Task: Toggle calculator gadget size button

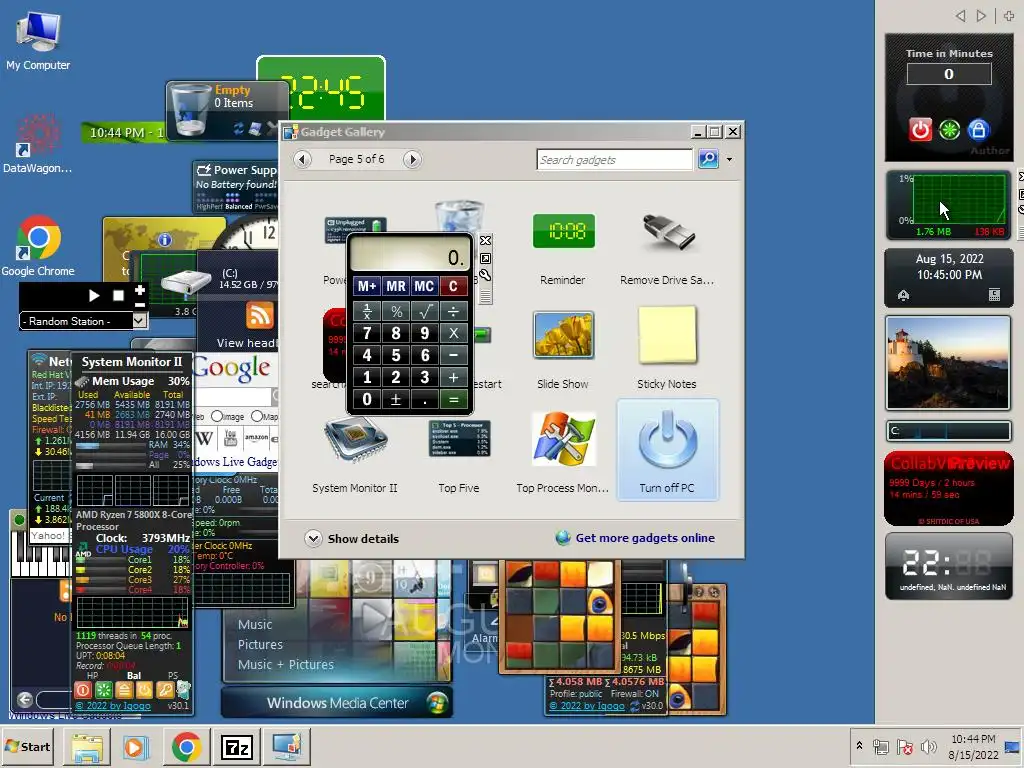Action: [x=485, y=259]
